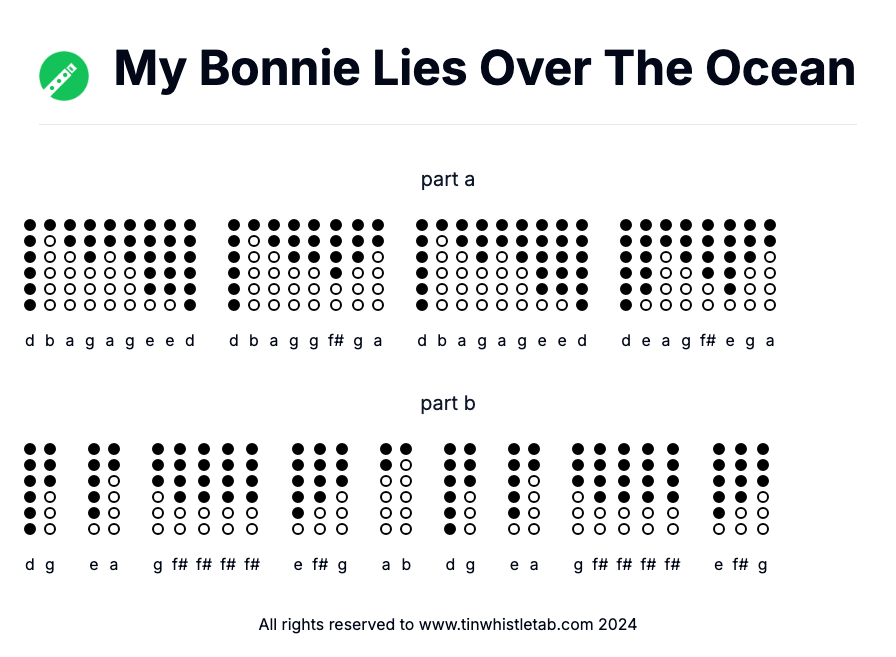Image resolution: width=896 pixels, height=657 pixels.
Task: Click the last fingering diagram in part a
Action: pyautogui.click(x=770, y=265)
